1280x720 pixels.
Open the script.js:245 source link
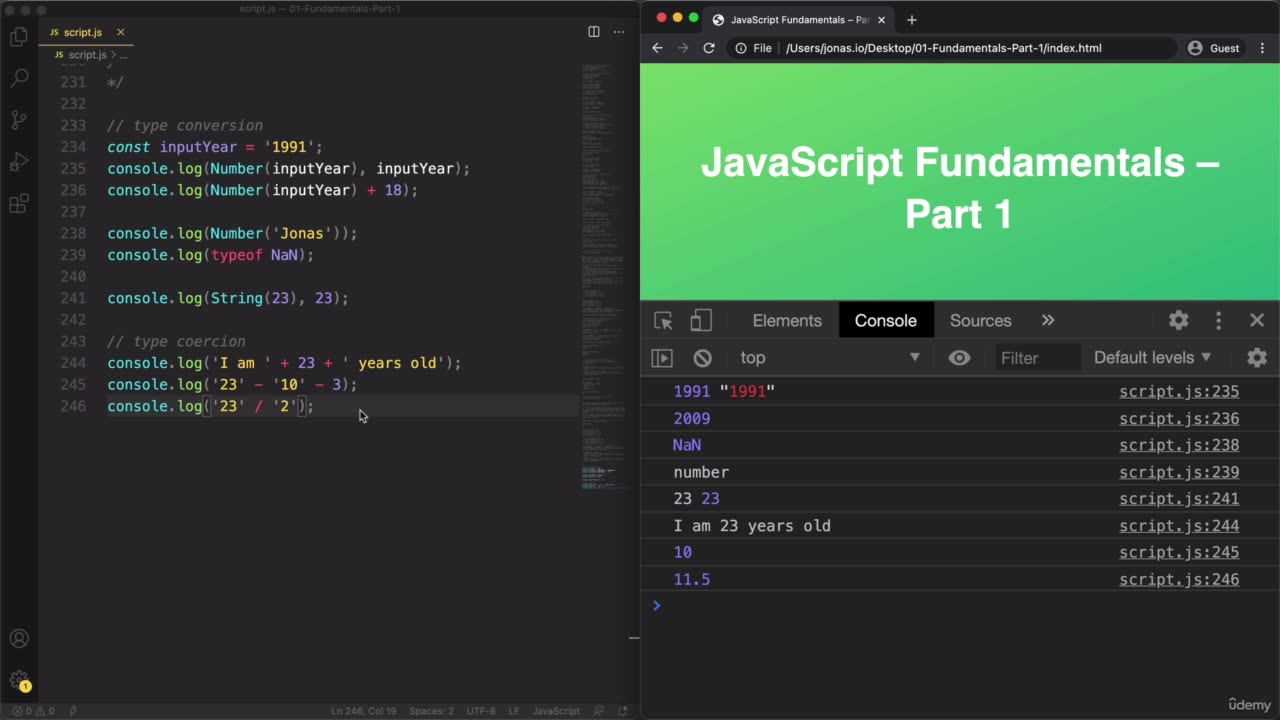pos(1179,553)
